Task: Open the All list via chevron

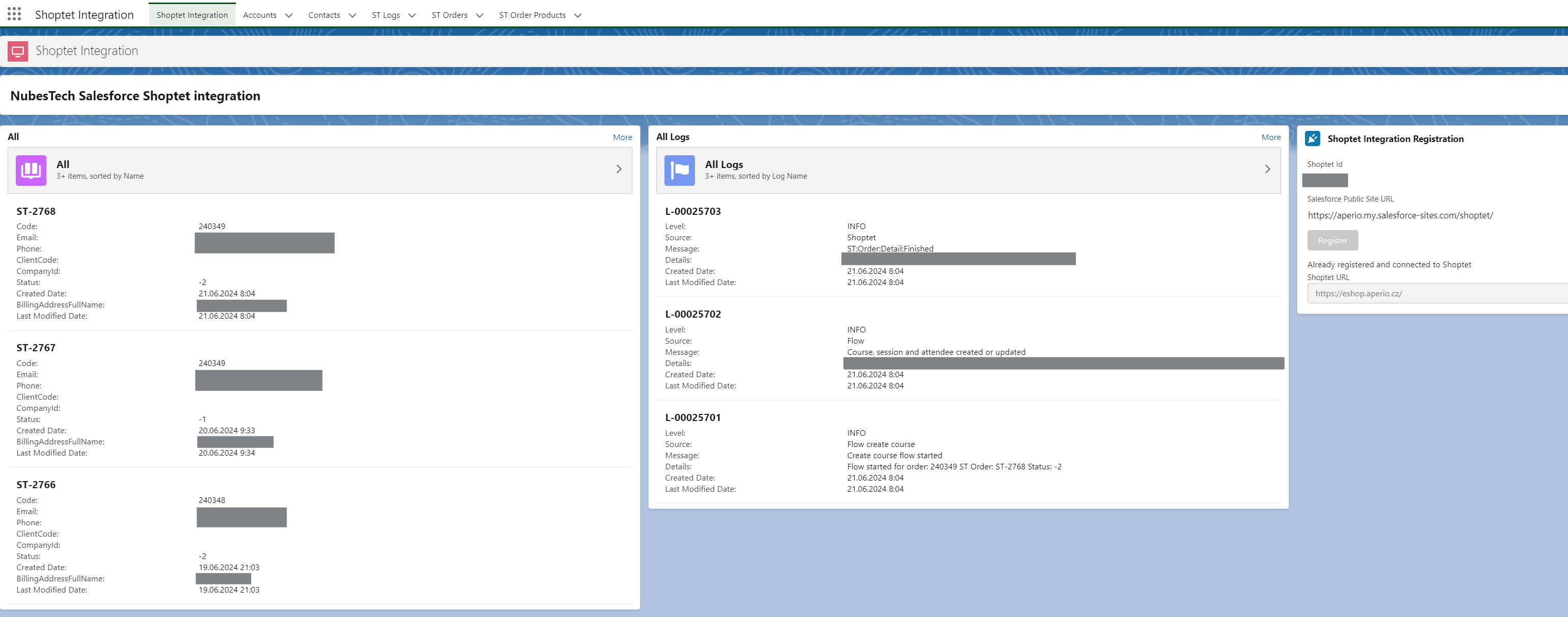Action: (x=619, y=170)
